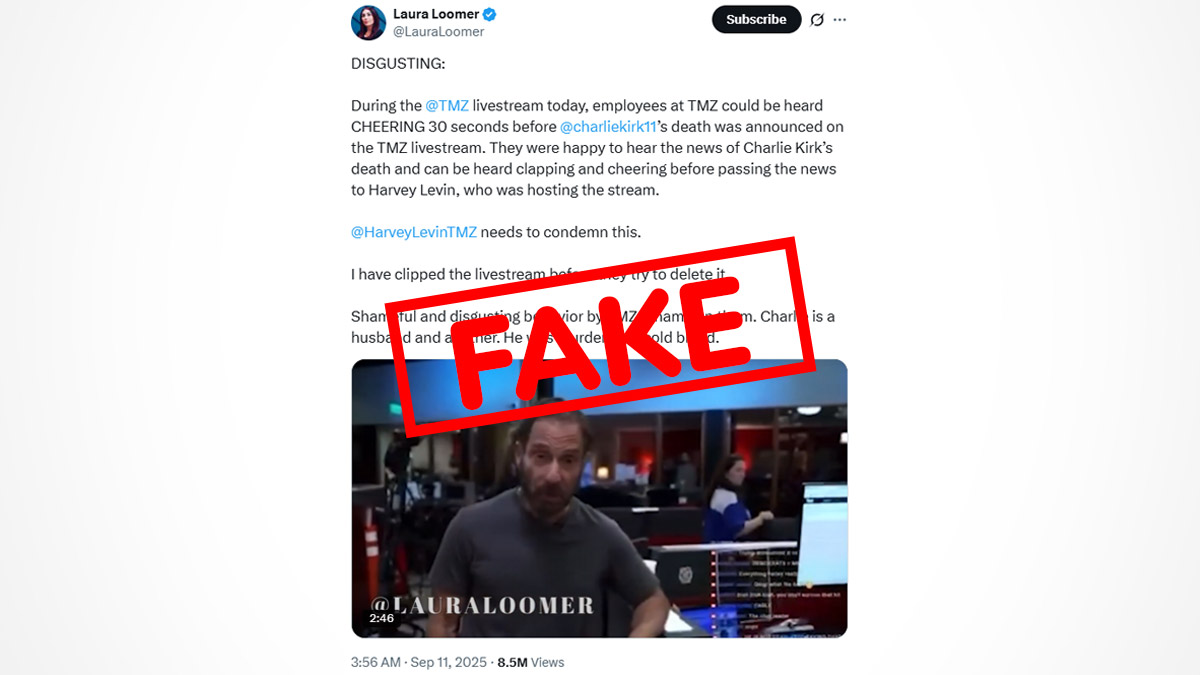Image resolution: width=1200 pixels, height=675 pixels.
Task: Click the 2:46 video duration badge
Action: coord(381,618)
